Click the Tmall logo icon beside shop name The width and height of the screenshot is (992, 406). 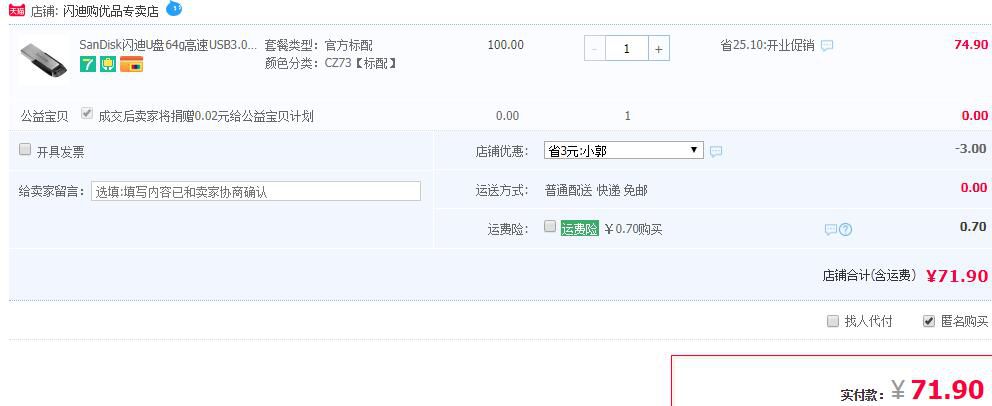[17, 10]
